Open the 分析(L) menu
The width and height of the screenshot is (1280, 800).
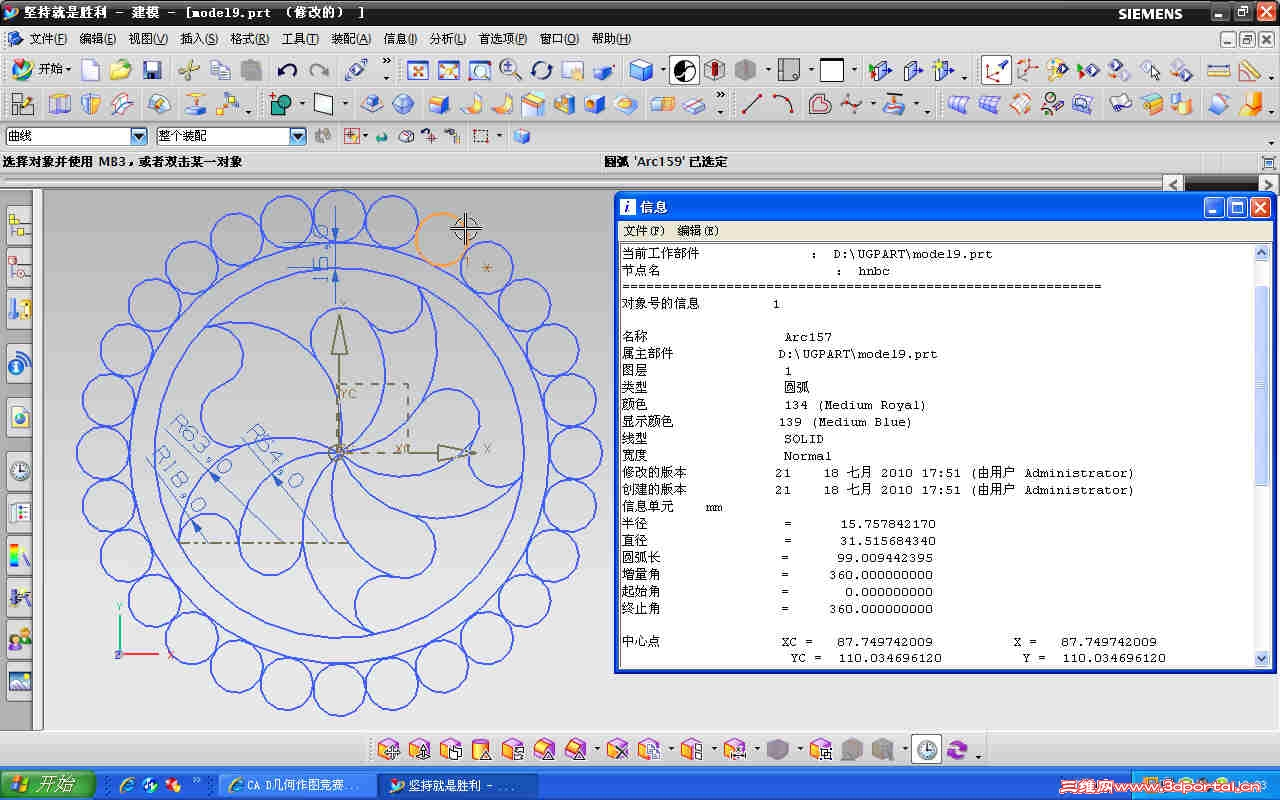(x=448, y=39)
